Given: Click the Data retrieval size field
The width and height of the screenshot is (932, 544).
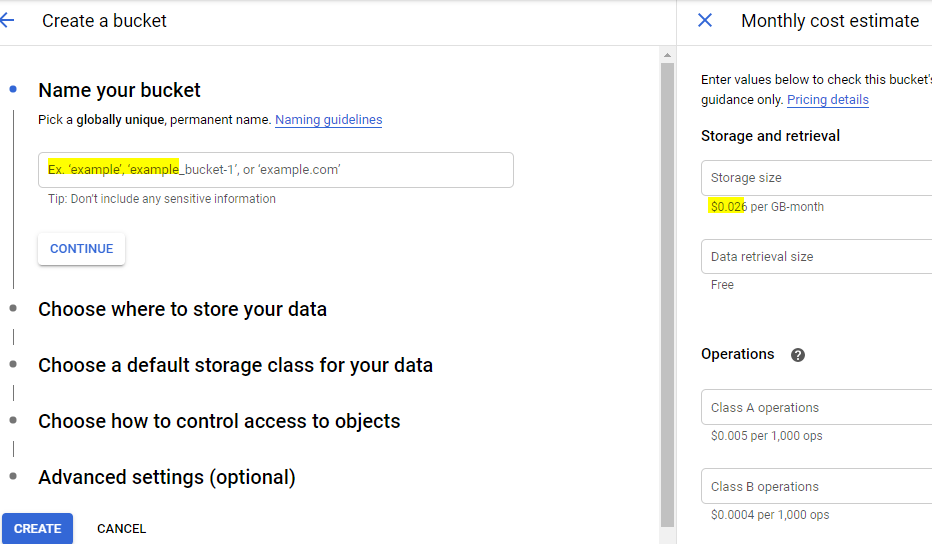Looking at the screenshot, I should (x=816, y=257).
